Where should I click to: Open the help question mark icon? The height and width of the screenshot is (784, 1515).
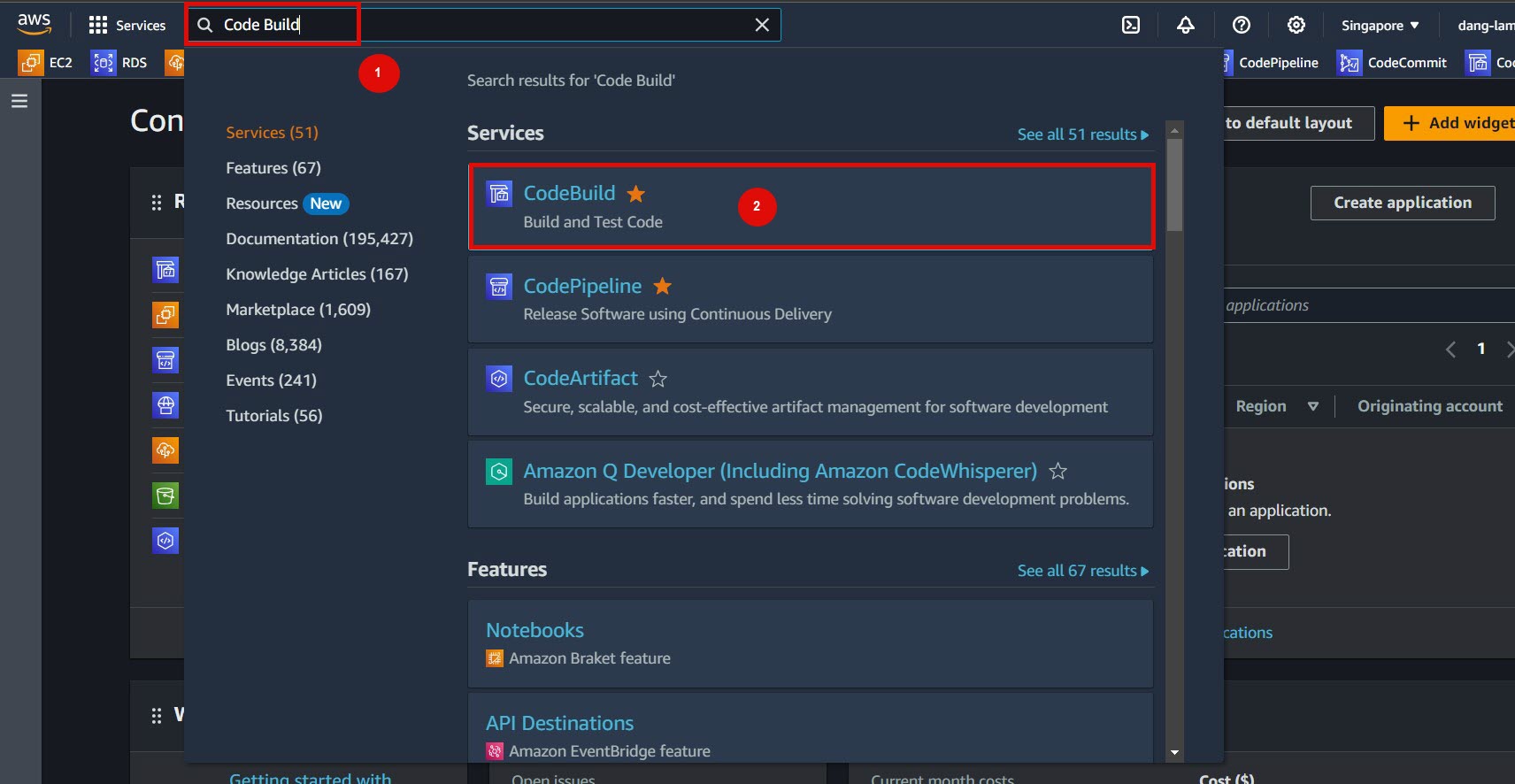(1242, 25)
